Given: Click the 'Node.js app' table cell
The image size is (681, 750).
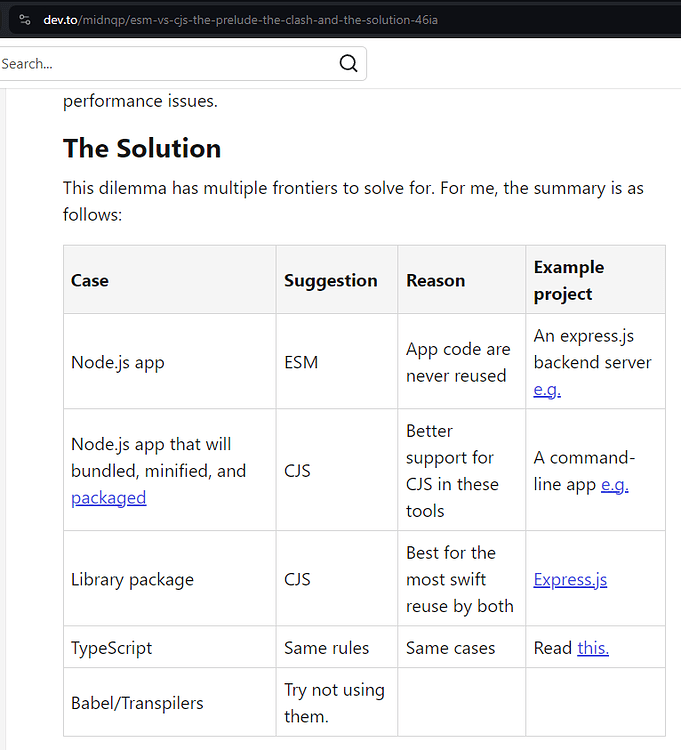Looking at the screenshot, I should tap(170, 362).
